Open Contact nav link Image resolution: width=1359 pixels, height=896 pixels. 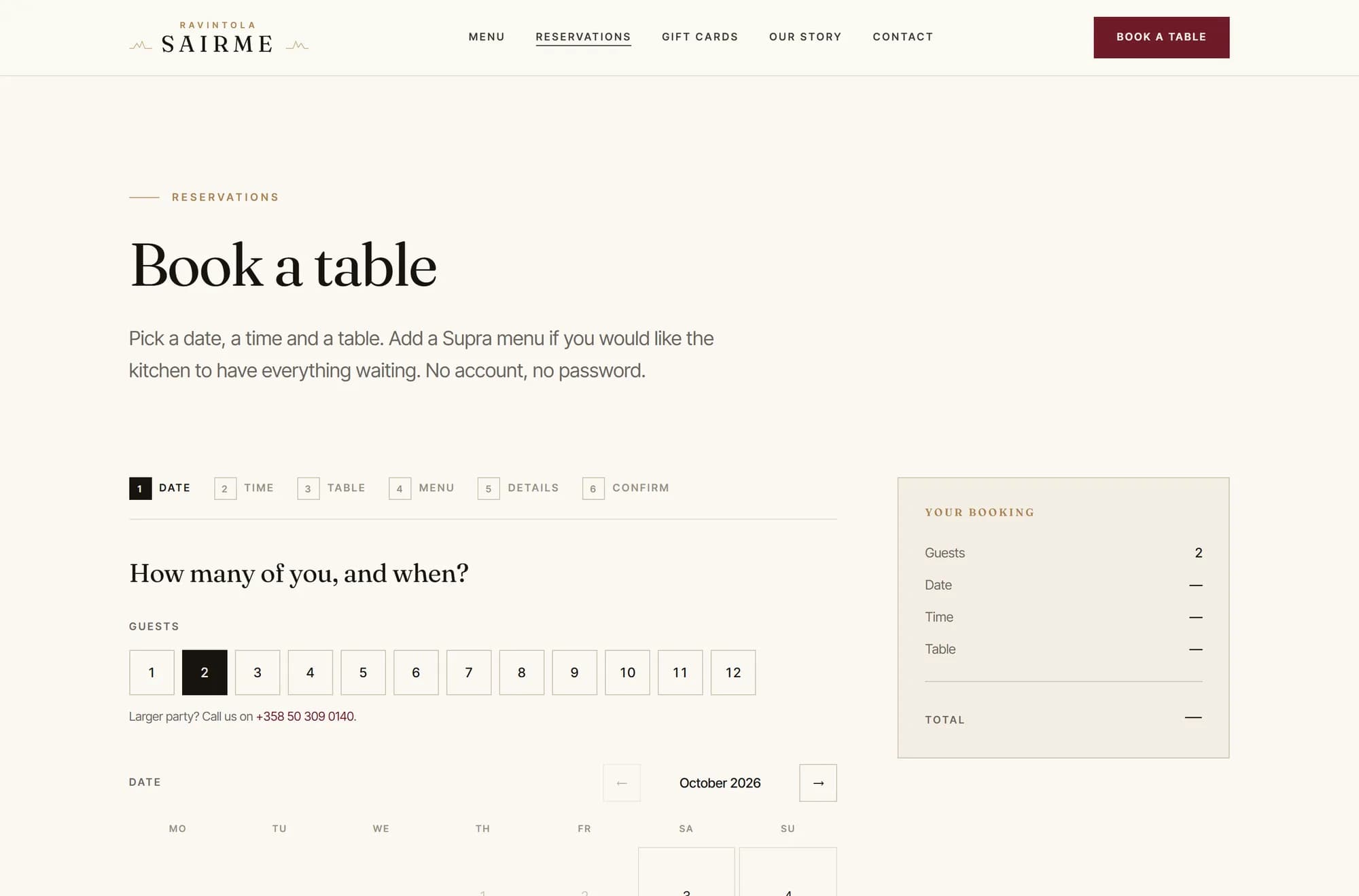(903, 37)
